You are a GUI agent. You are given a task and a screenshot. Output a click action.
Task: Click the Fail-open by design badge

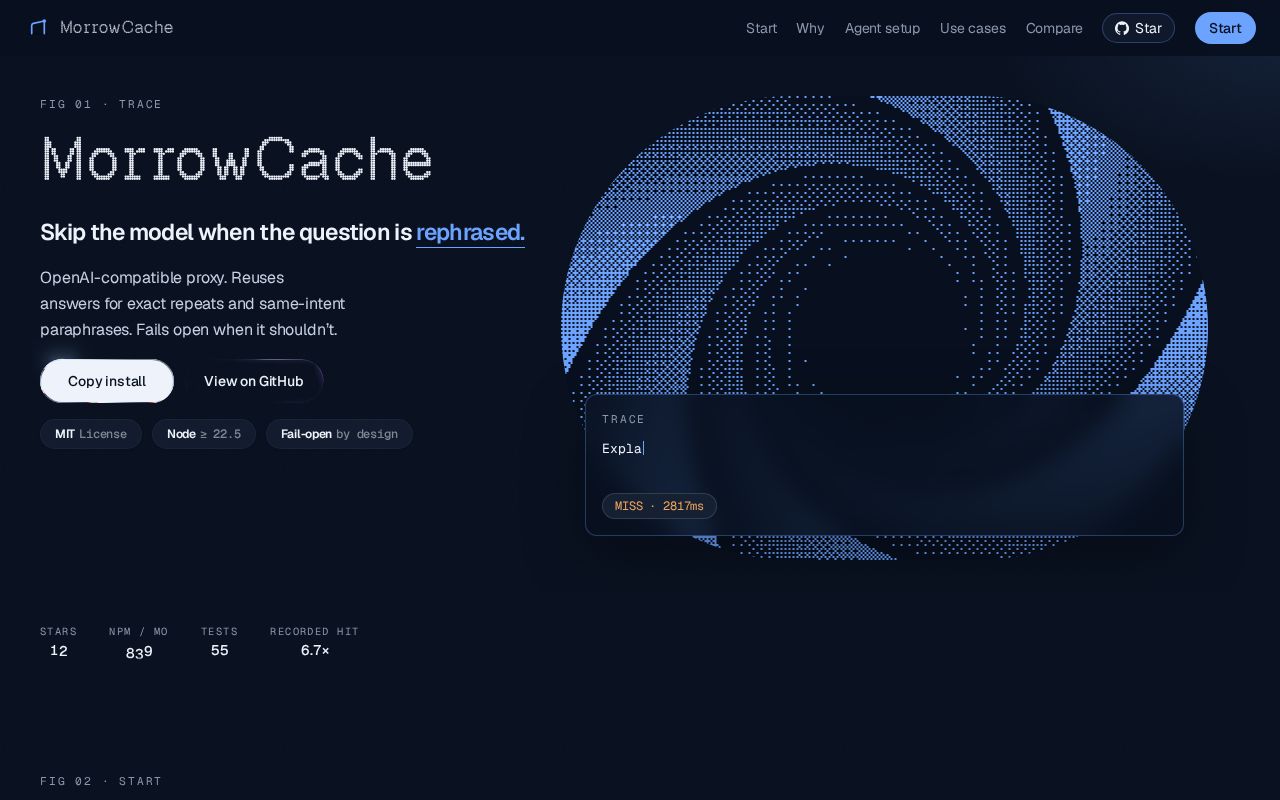[x=339, y=434]
